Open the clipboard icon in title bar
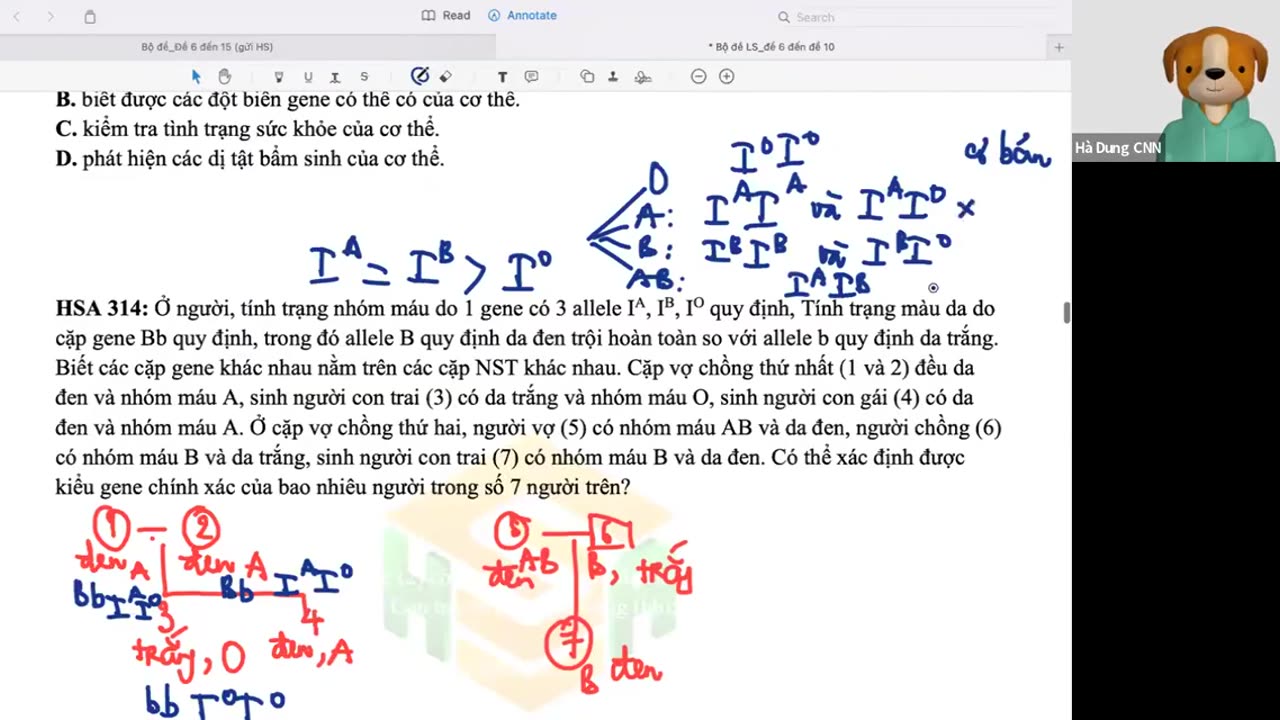Image resolution: width=1280 pixels, height=720 pixels. tap(90, 17)
